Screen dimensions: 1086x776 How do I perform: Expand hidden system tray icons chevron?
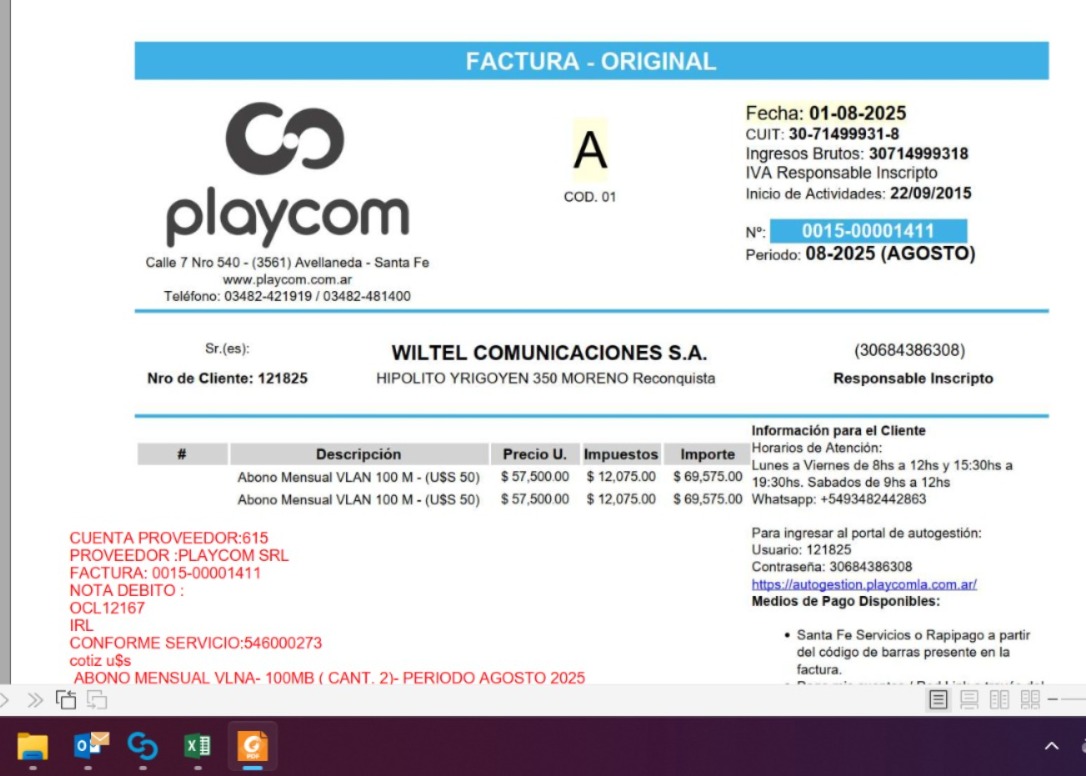point(1051,746)
